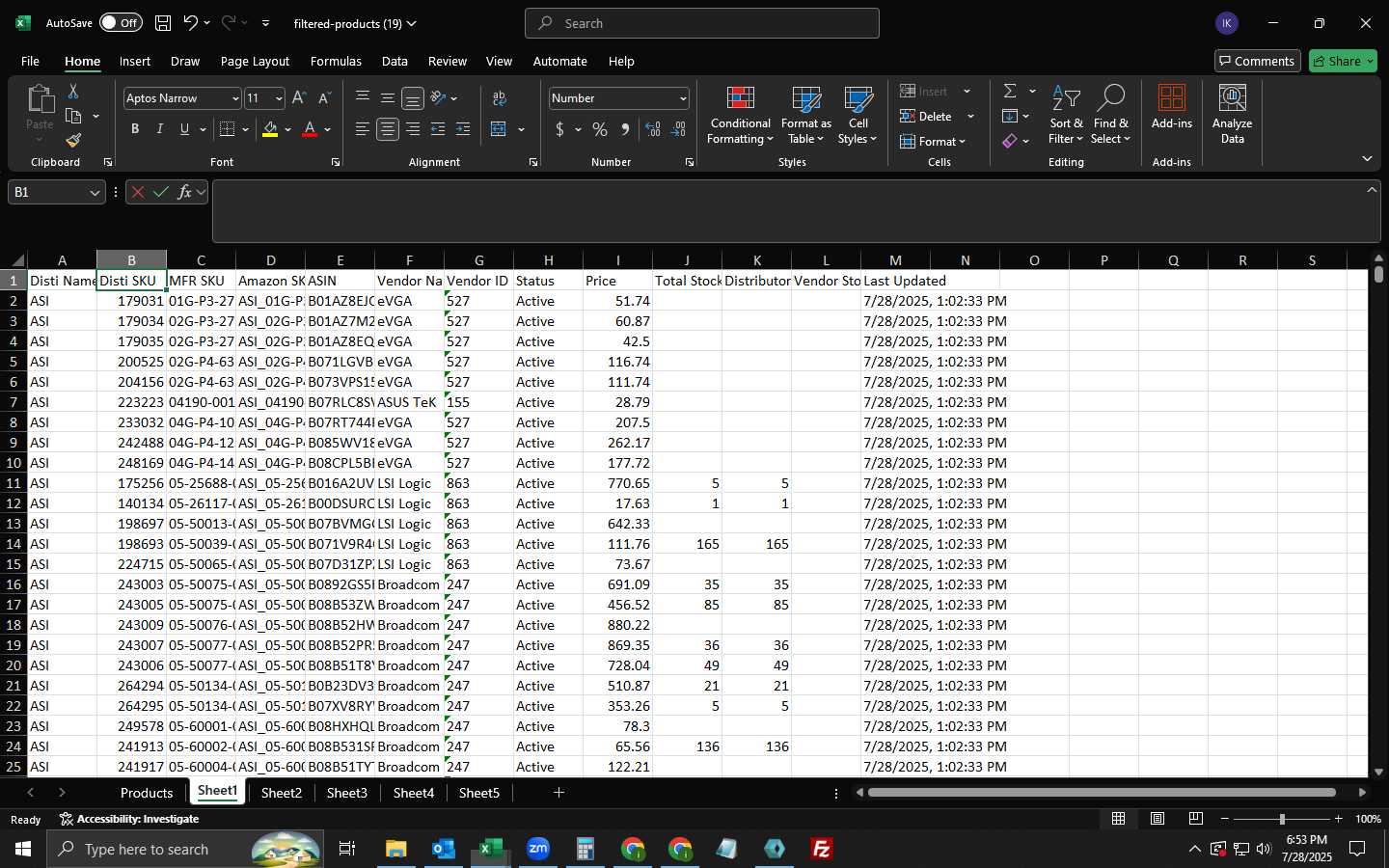The image size is (1389, 868).
Task: Click Insert Function fx icon
Action: [x=184, y=192]
